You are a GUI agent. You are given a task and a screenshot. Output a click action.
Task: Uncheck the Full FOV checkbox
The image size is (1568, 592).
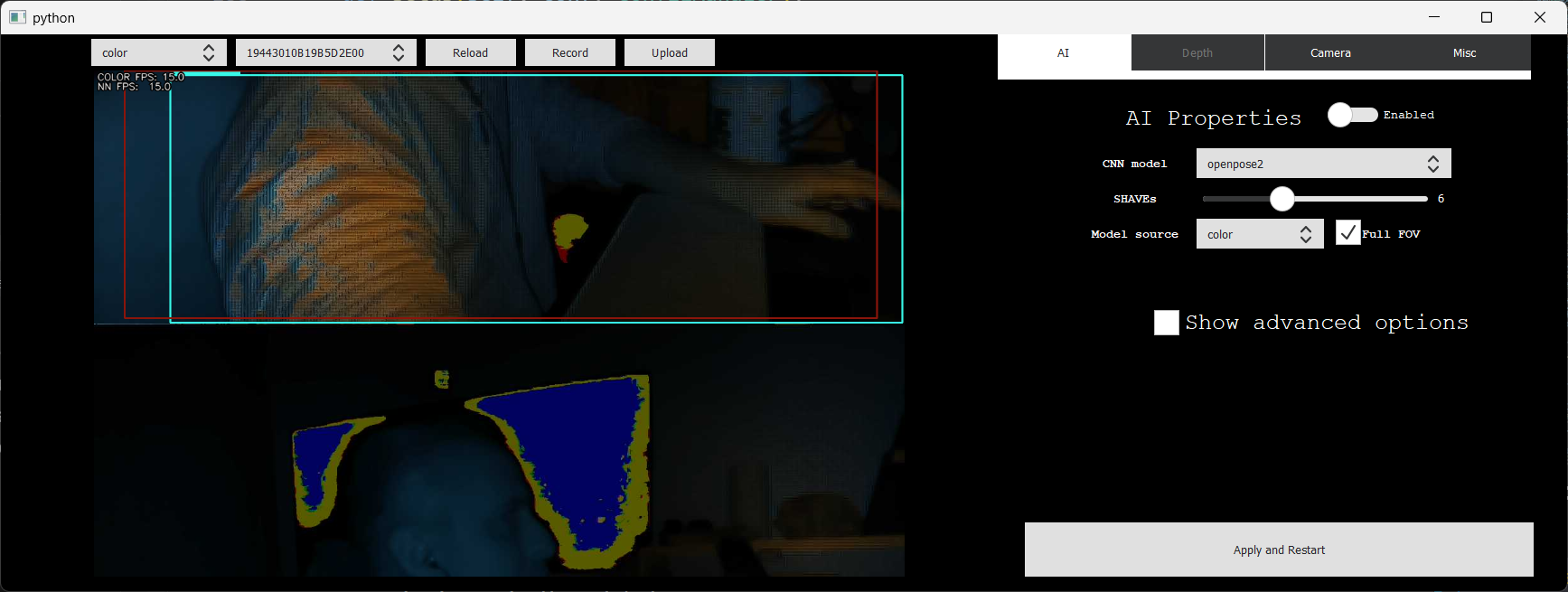[1347, 233]
